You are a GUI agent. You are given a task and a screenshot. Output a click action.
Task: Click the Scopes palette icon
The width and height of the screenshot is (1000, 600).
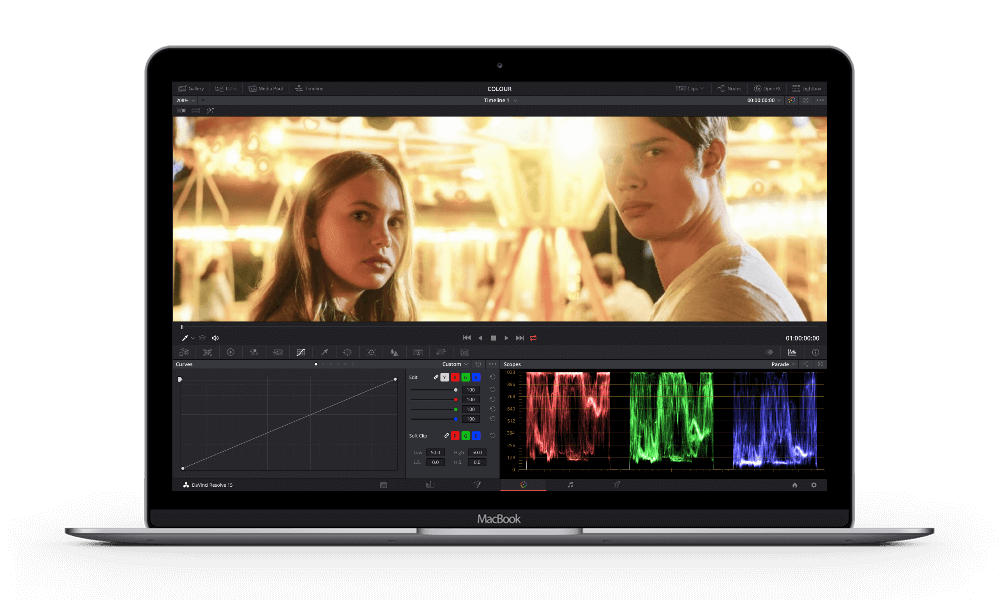(x=792, y=352)
